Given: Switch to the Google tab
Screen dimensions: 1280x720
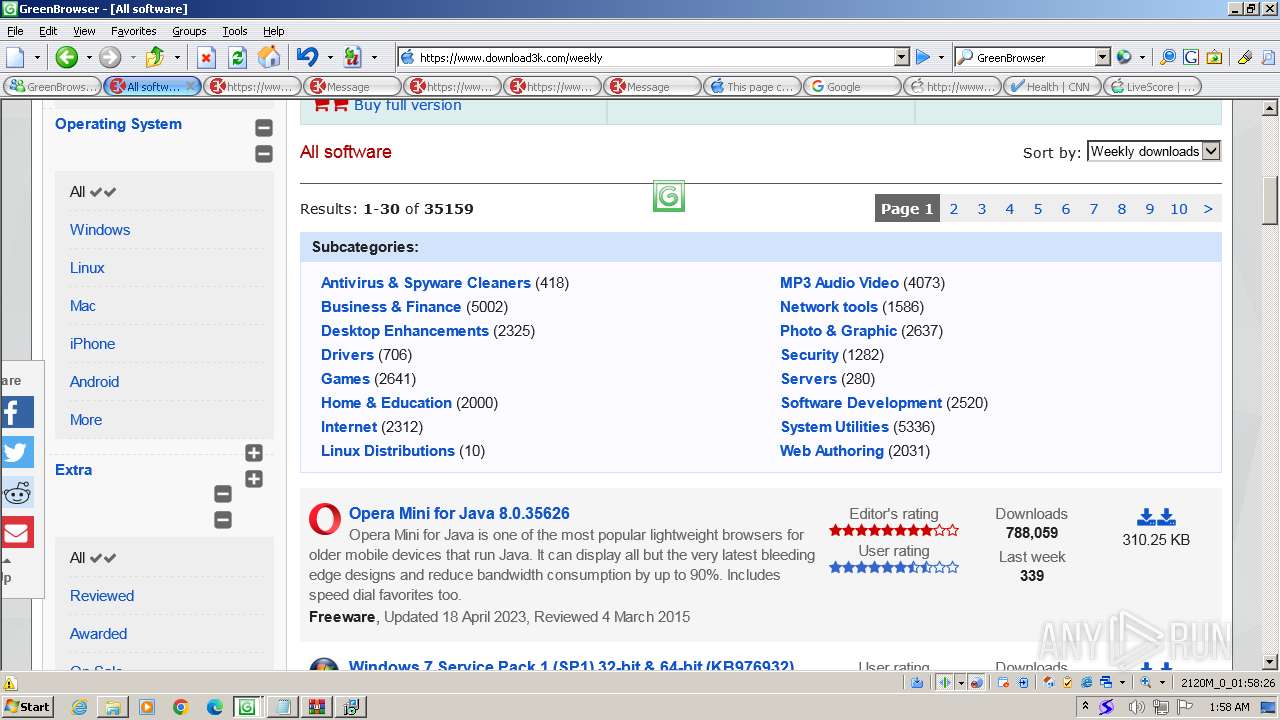Looking at the screenshot, I should pos(852,86).
